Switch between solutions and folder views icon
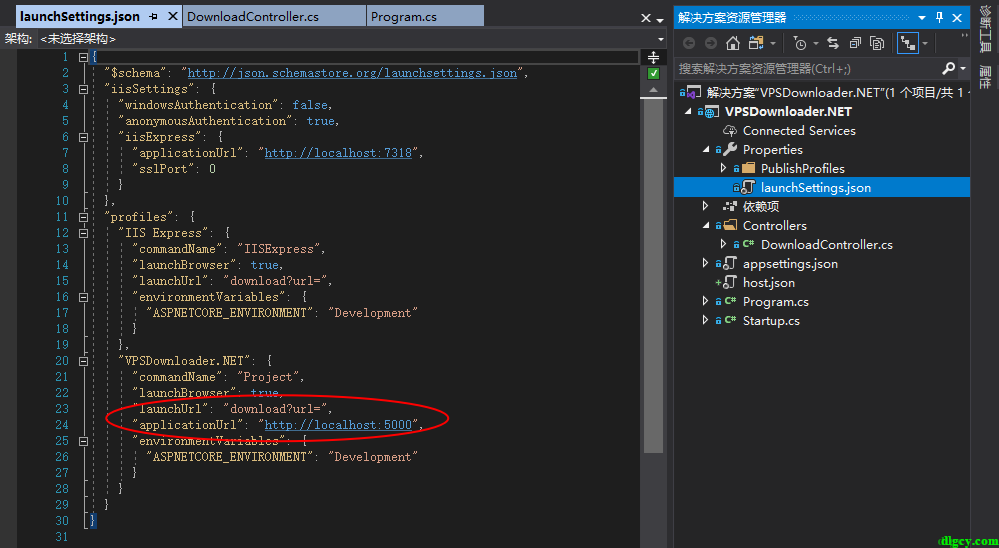The width and height of the screenshot is (999, 548). point(756,43)
